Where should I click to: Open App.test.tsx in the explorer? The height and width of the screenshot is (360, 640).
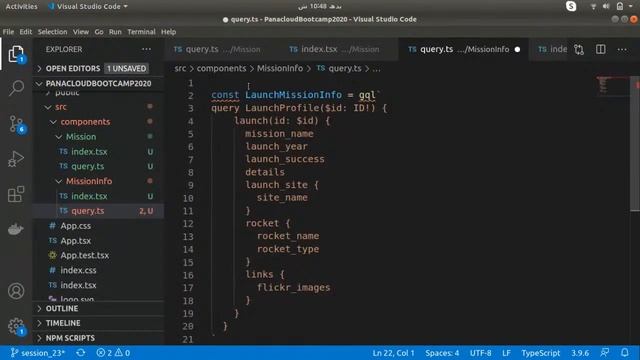coord(98,256)
